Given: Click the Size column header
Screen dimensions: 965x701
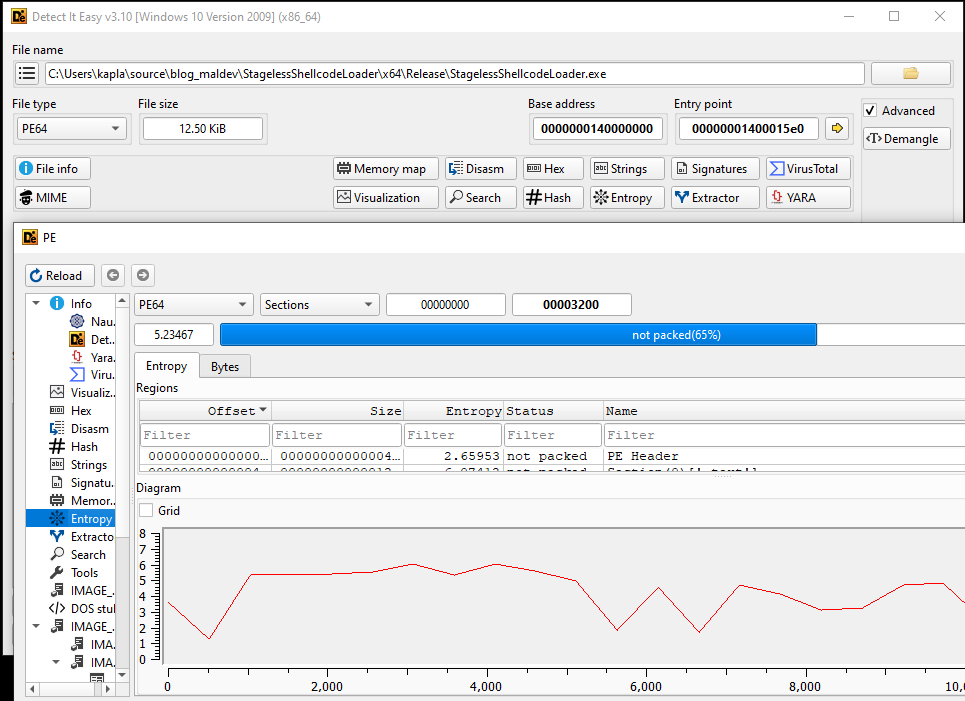Looking at the screenshot, I should coord(337,411).
